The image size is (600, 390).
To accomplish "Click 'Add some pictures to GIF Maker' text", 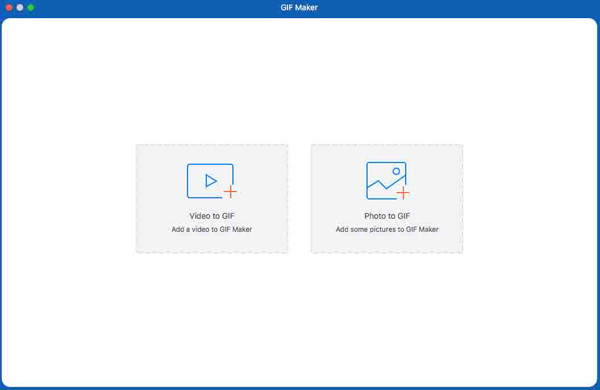I will click(387, 229).
